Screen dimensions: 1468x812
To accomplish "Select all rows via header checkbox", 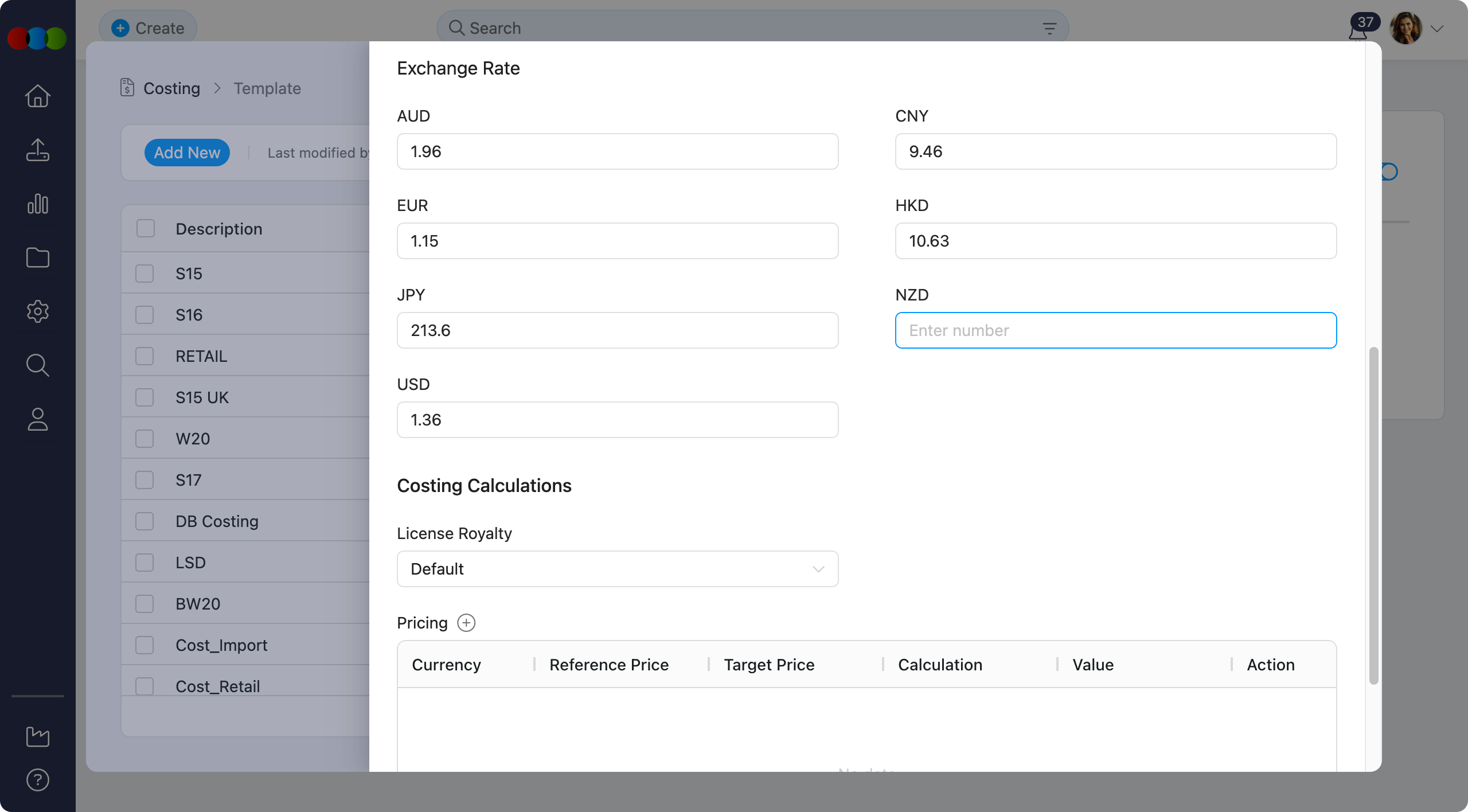I will click(145, 228).
